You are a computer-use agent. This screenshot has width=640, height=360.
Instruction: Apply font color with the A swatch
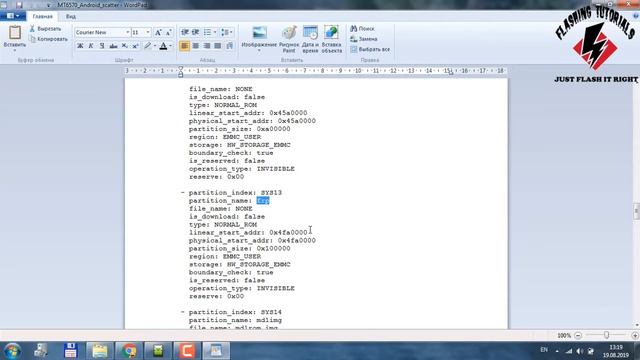click(163, 46)
